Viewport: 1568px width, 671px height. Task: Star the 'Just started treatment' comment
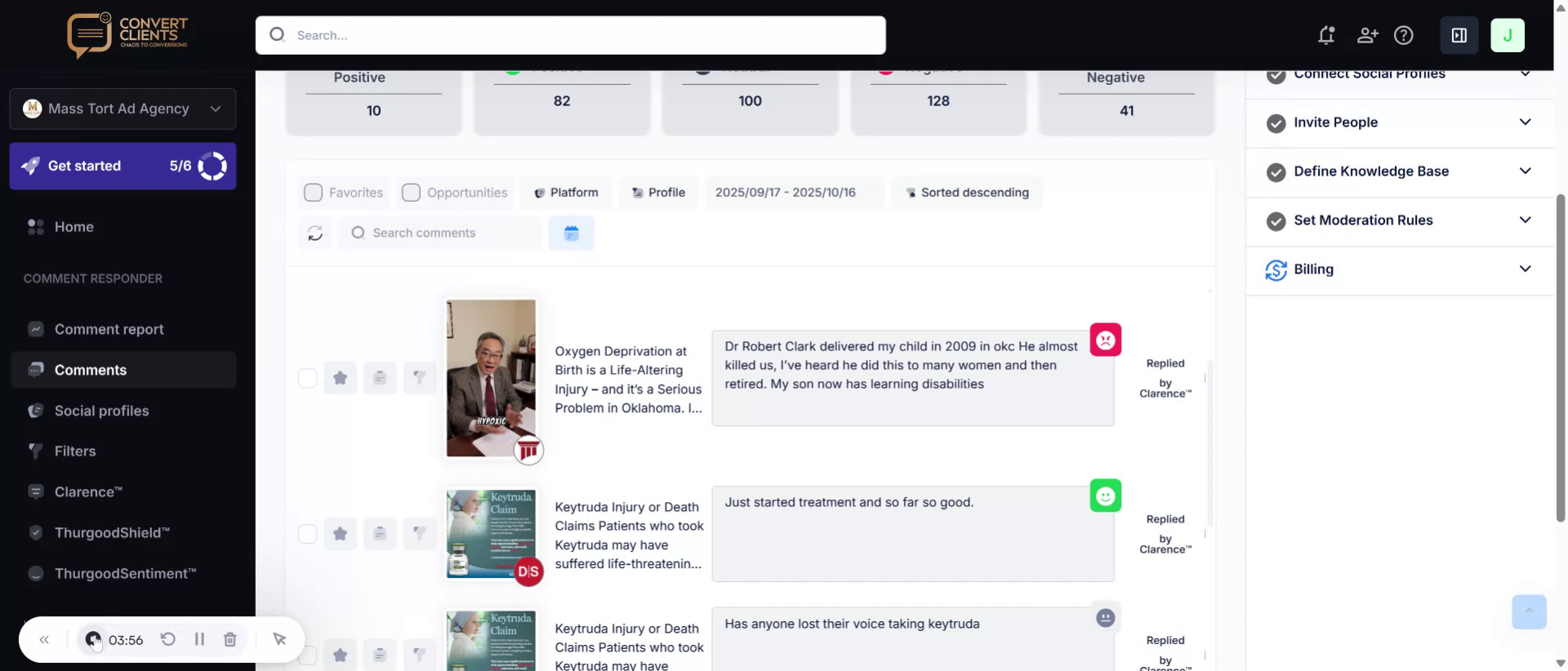(x=341, y=533)
